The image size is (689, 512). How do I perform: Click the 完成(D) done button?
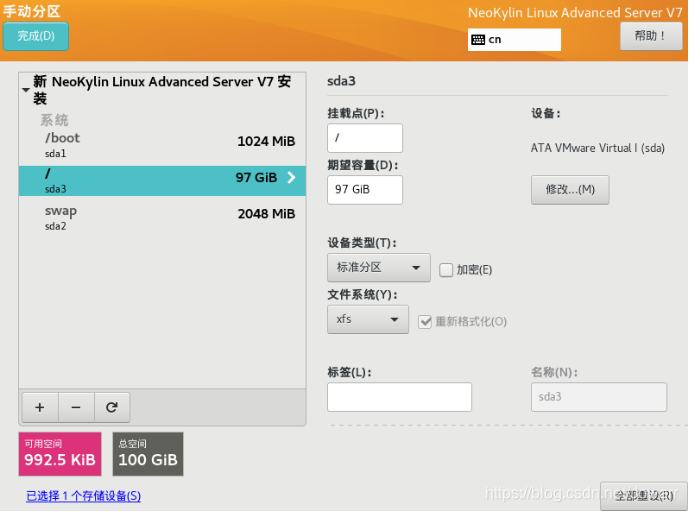tap(36, 36)
